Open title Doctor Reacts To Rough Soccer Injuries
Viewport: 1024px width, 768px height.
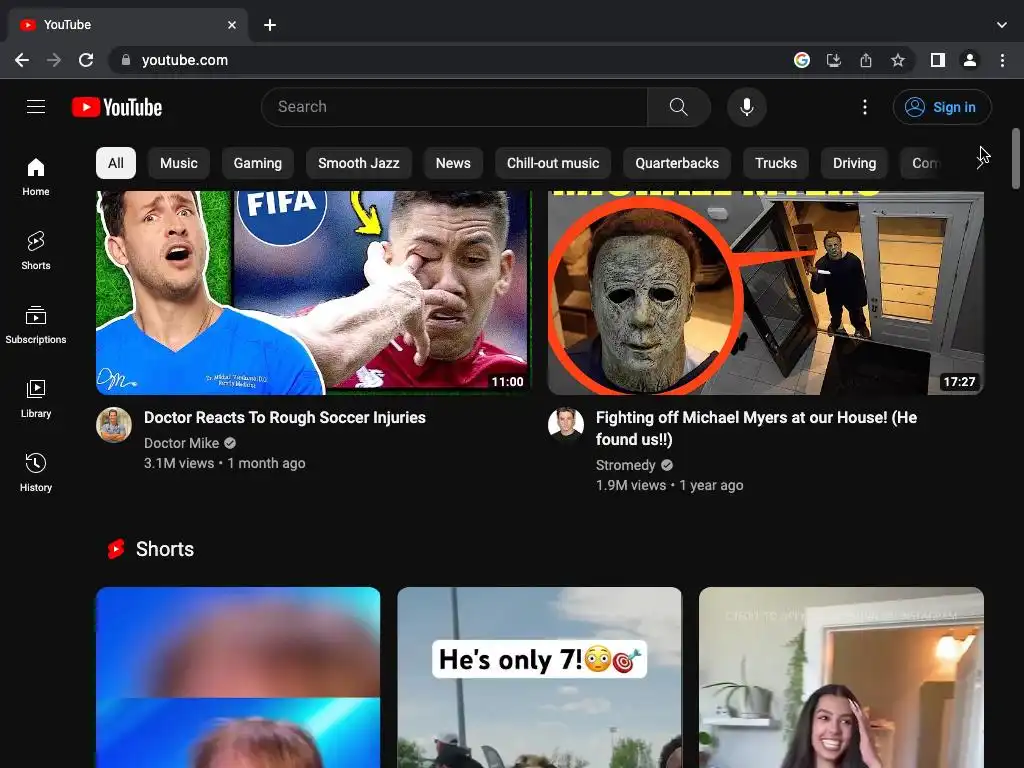(x=285, y=417)
